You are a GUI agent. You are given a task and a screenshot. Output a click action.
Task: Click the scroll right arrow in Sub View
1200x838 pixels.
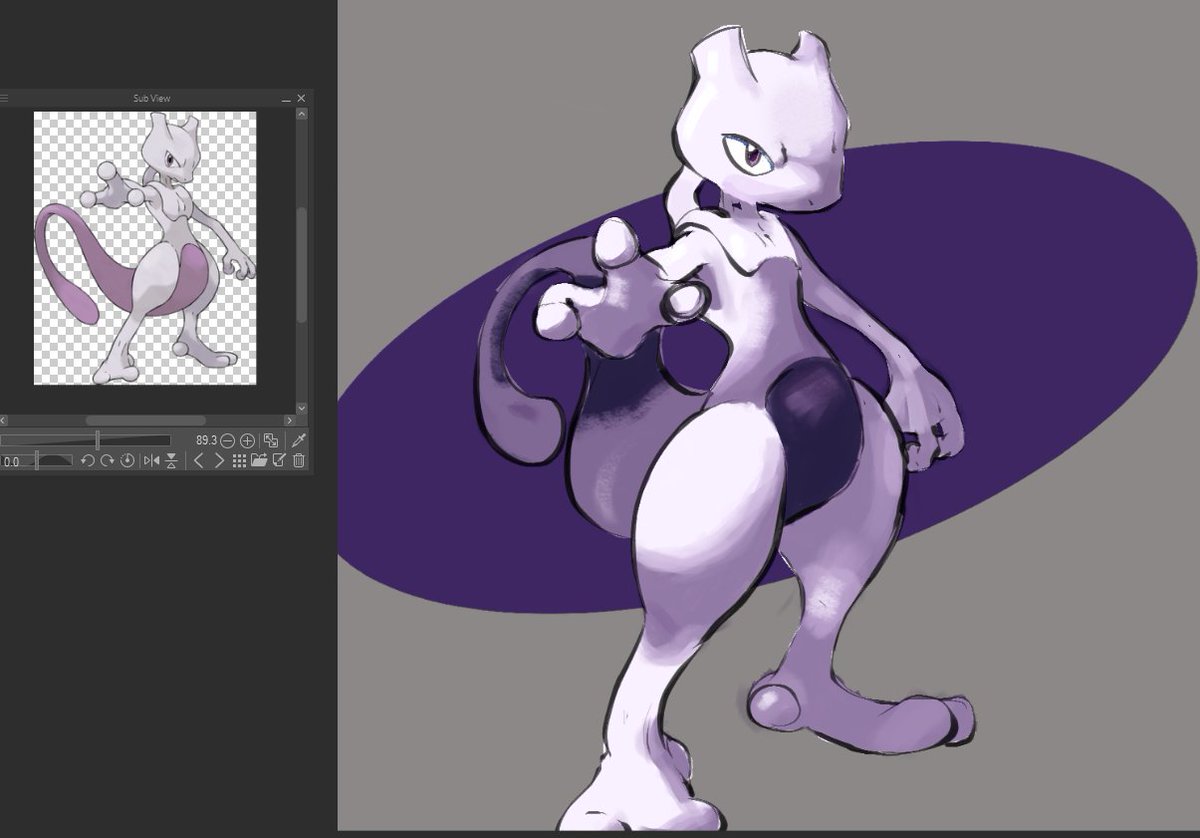point(290,421)
